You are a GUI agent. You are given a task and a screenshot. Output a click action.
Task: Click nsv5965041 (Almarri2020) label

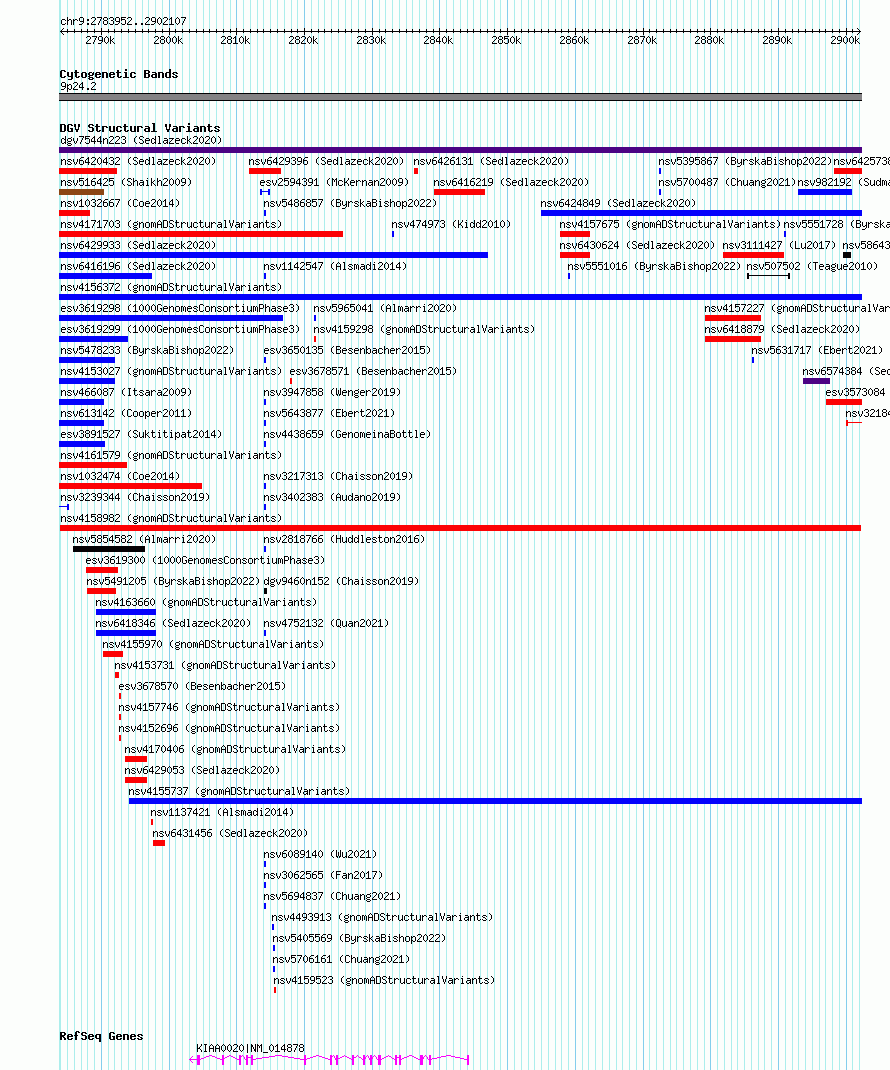[385, 308]
